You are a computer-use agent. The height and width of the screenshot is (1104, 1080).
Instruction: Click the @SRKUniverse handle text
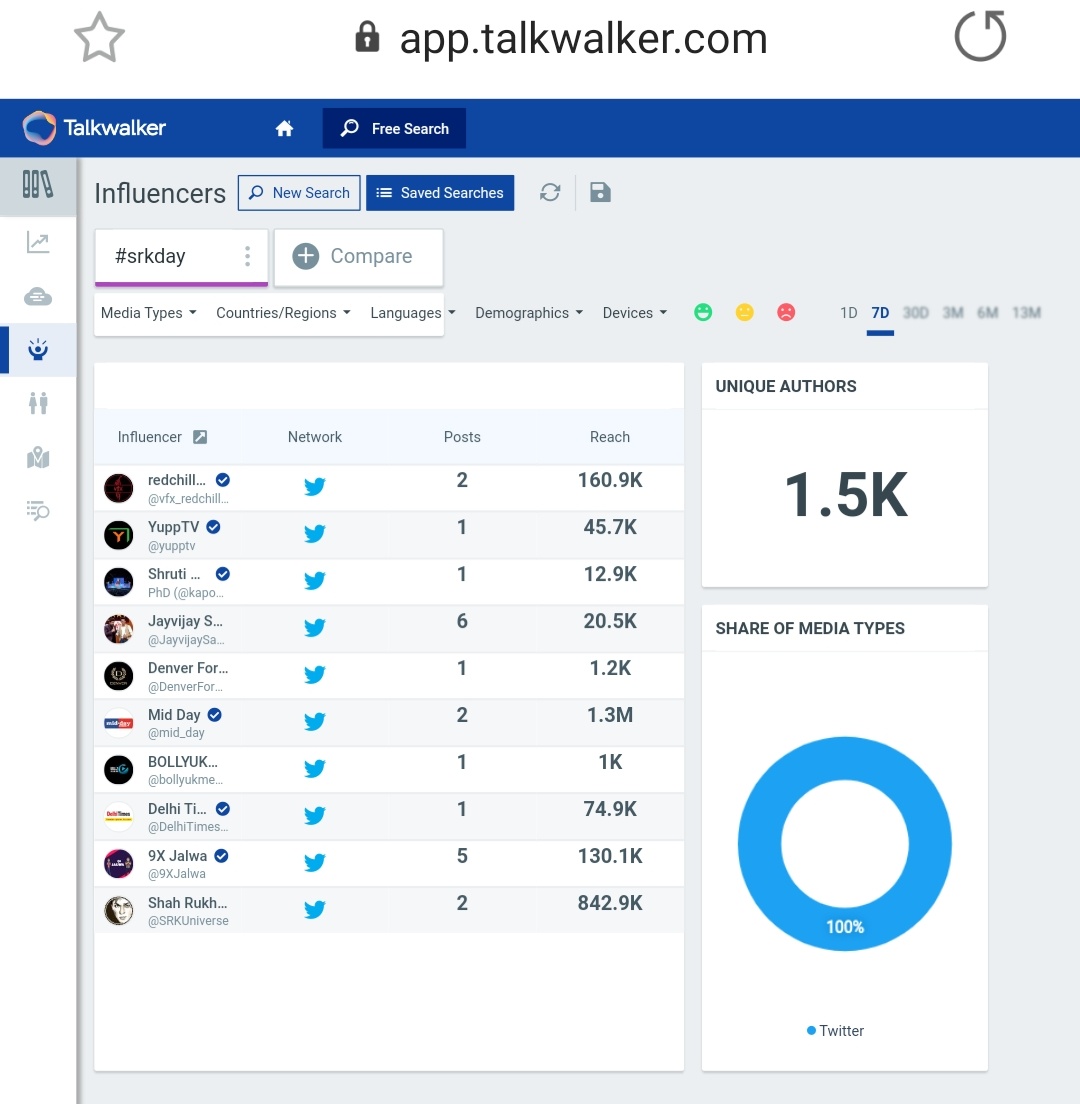coord(188,921)
